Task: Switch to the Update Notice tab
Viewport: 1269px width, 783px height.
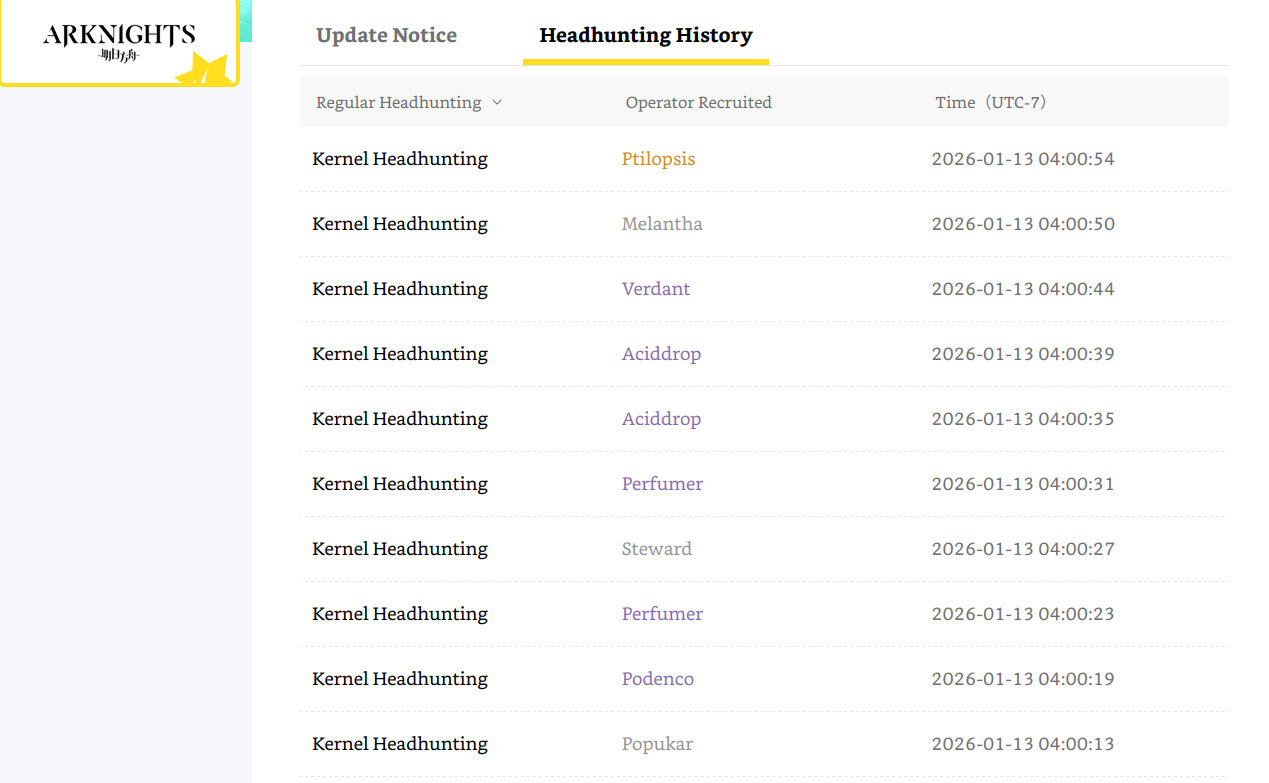Action: (386, 35)
